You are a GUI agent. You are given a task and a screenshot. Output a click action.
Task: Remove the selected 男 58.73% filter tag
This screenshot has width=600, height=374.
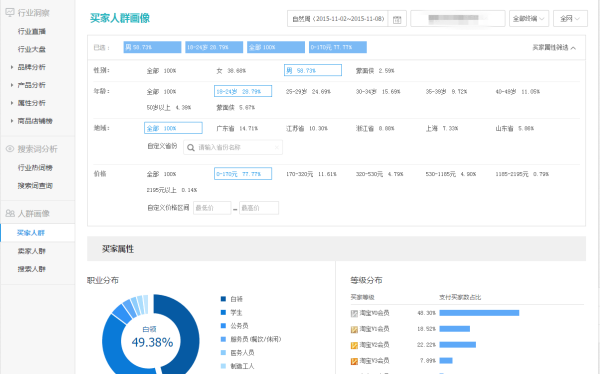pos(152,47)
